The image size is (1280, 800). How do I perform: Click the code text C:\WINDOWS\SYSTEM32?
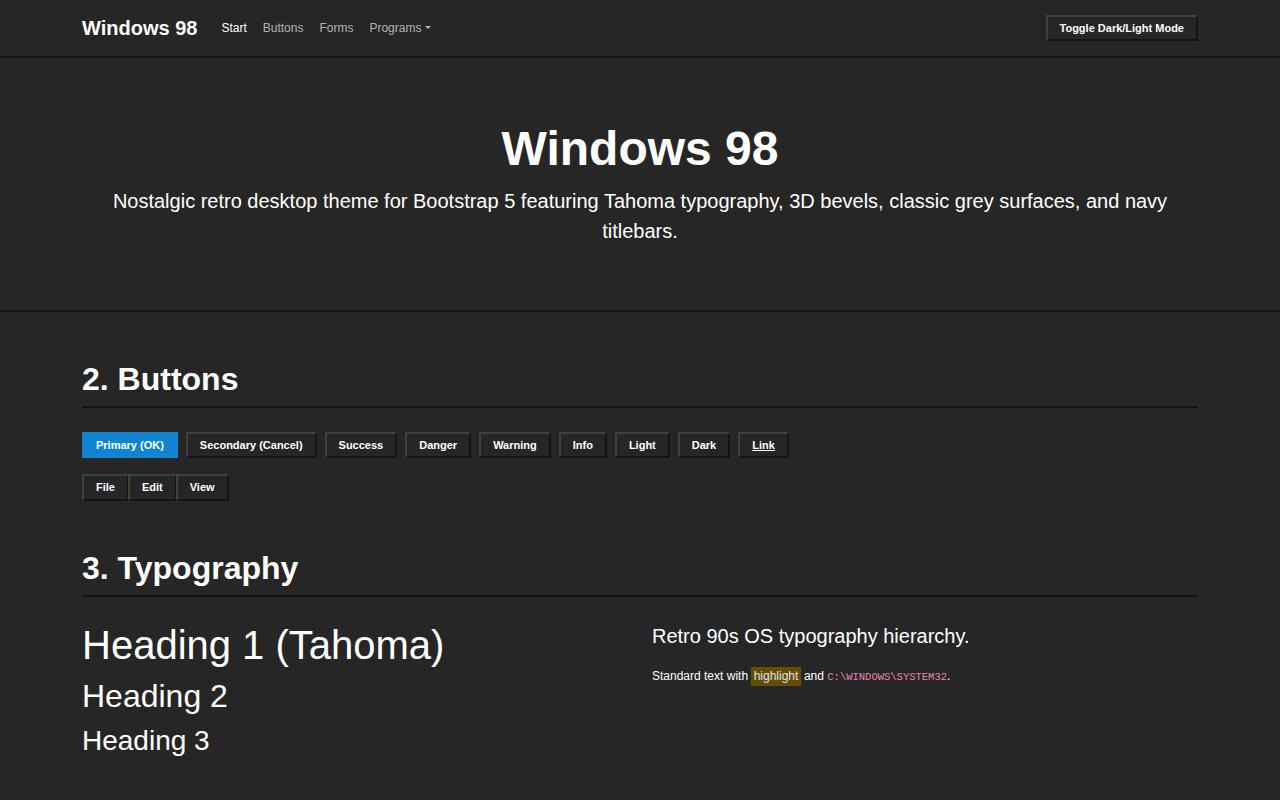pos(887,677)
